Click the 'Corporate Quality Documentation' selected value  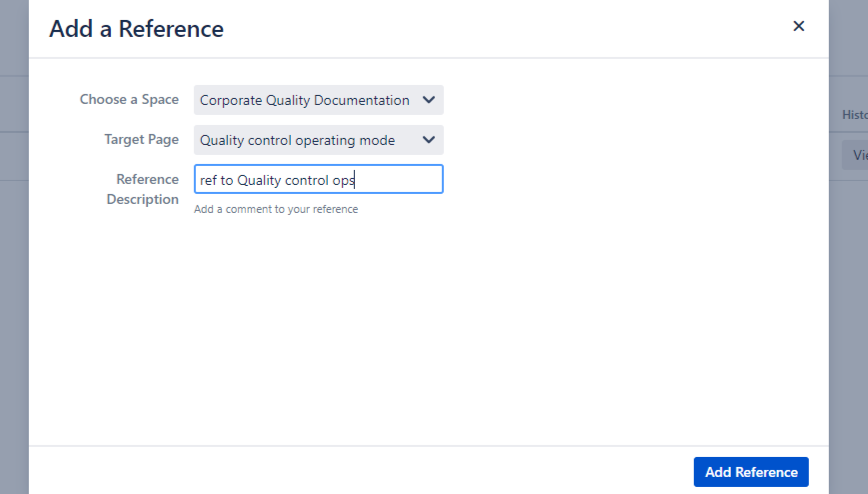pos(304,100)
